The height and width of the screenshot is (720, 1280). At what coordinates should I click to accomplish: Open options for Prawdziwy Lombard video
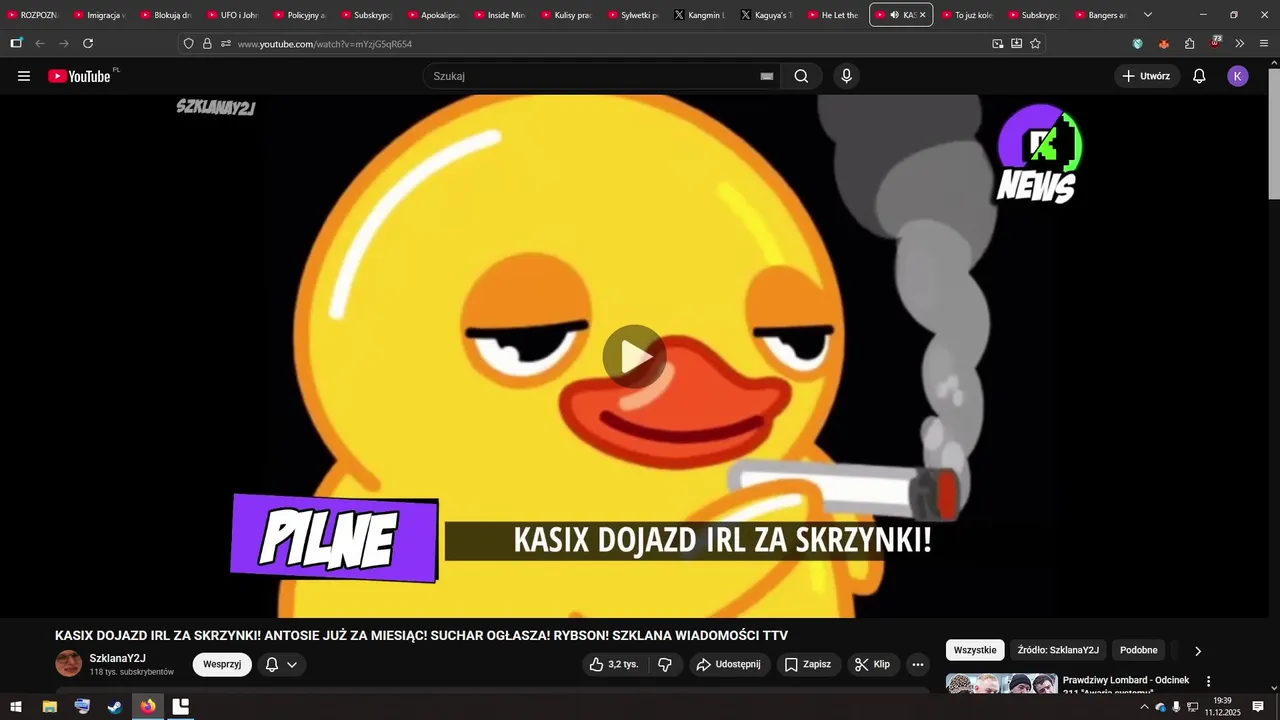tap(1208, 681)
